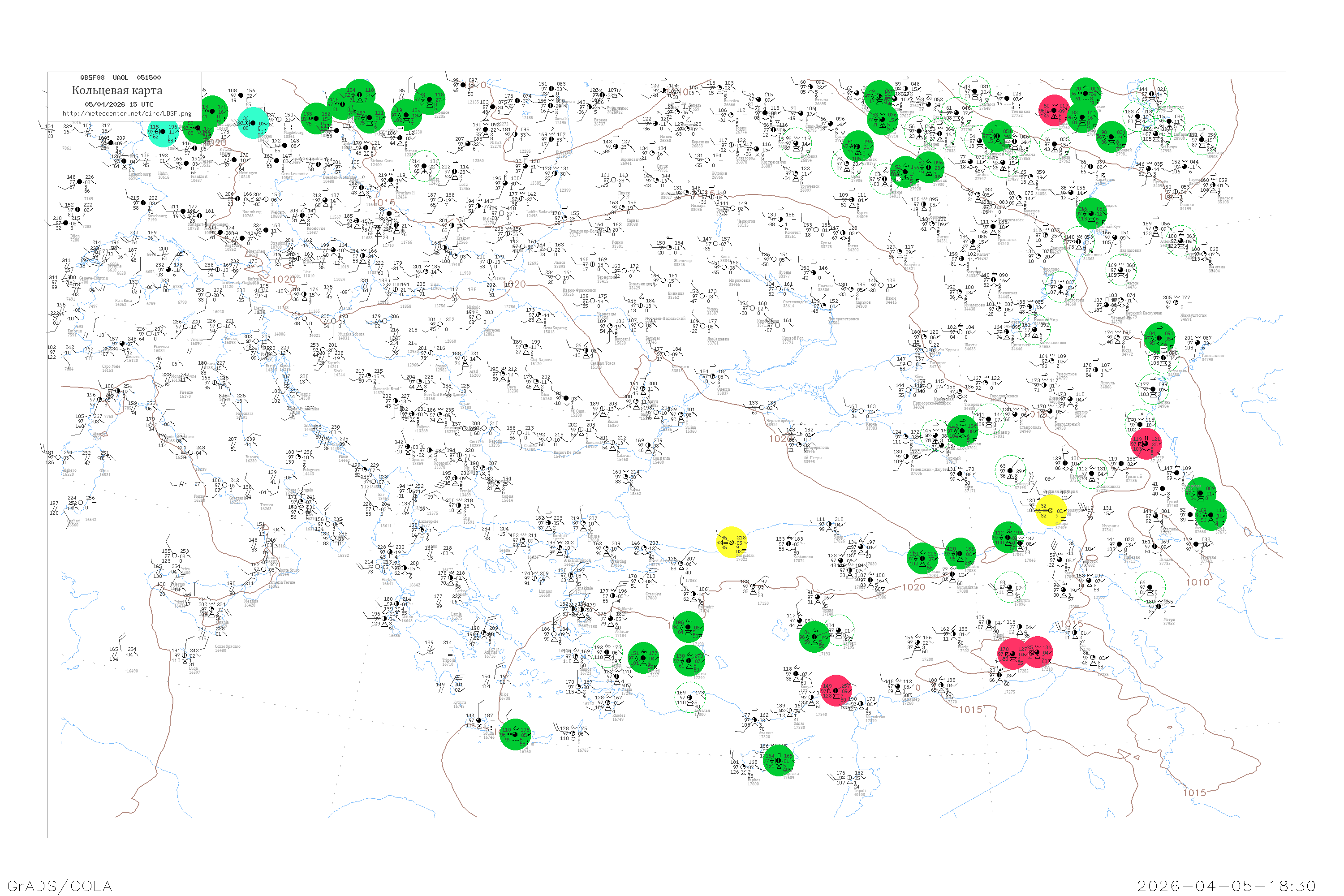Open the meteocenter.net LBSF.png URL
The image size is (1344, 896).
coord(127,113)
